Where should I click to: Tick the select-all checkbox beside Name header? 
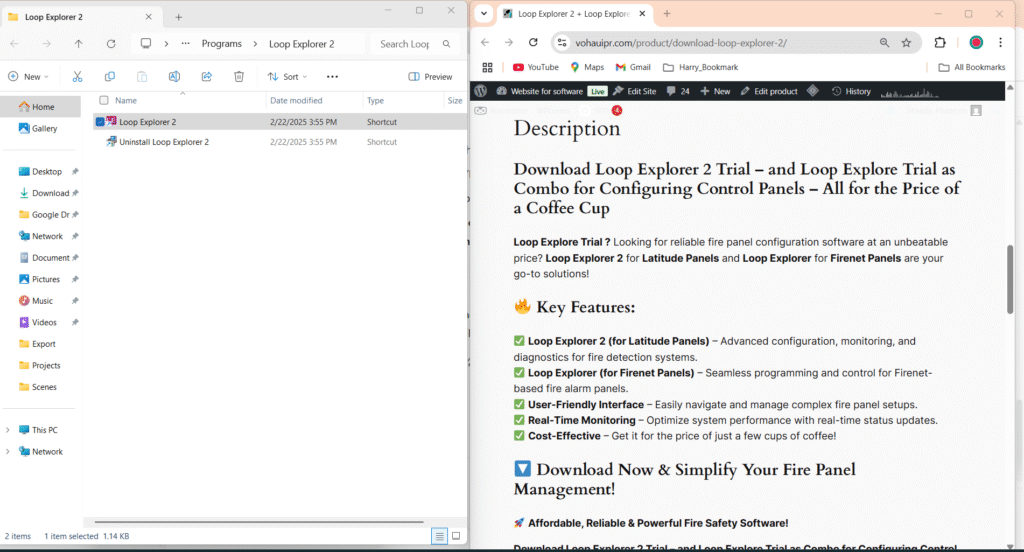point(102,100)
